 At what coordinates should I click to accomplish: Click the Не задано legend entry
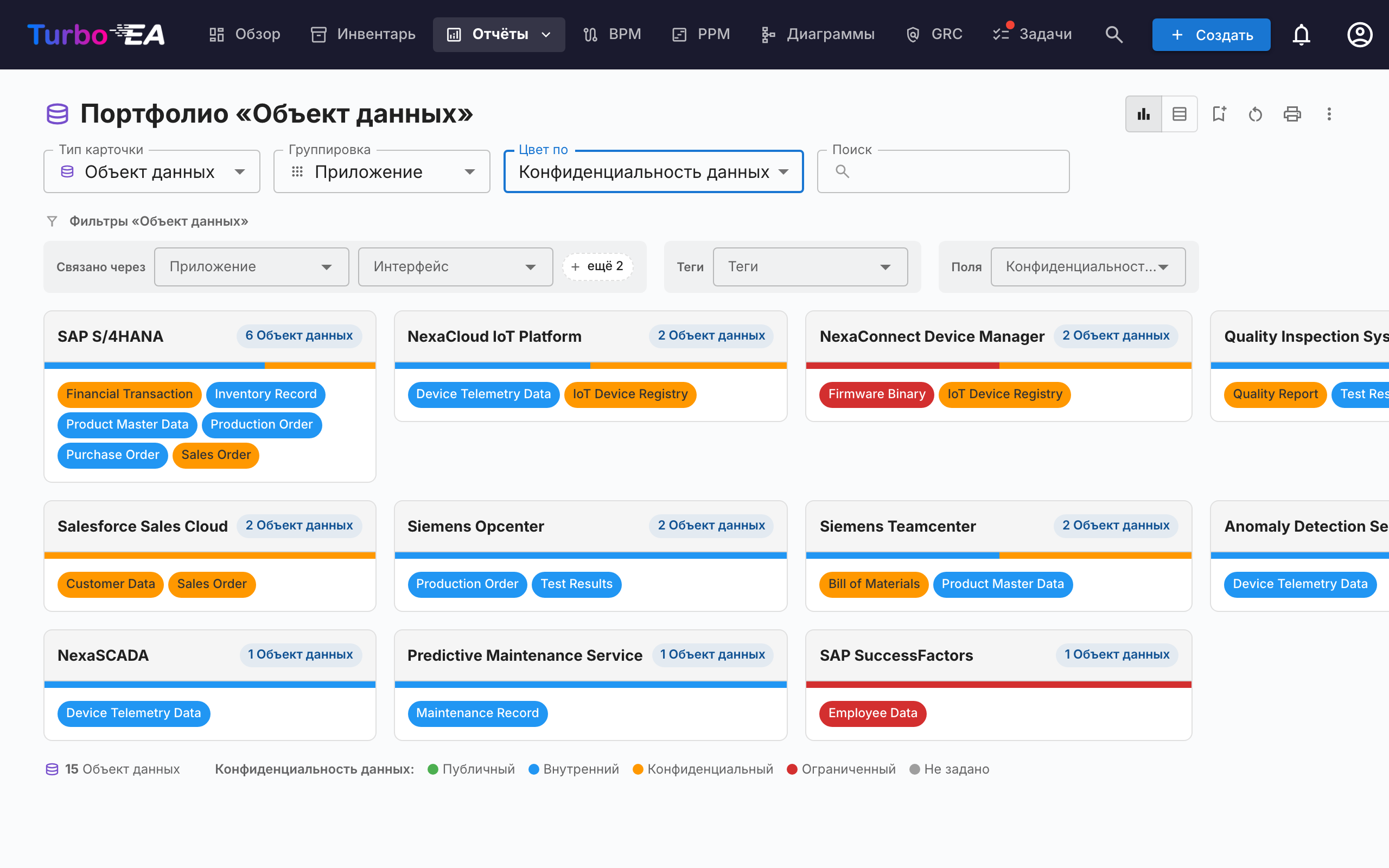(950, 769)
